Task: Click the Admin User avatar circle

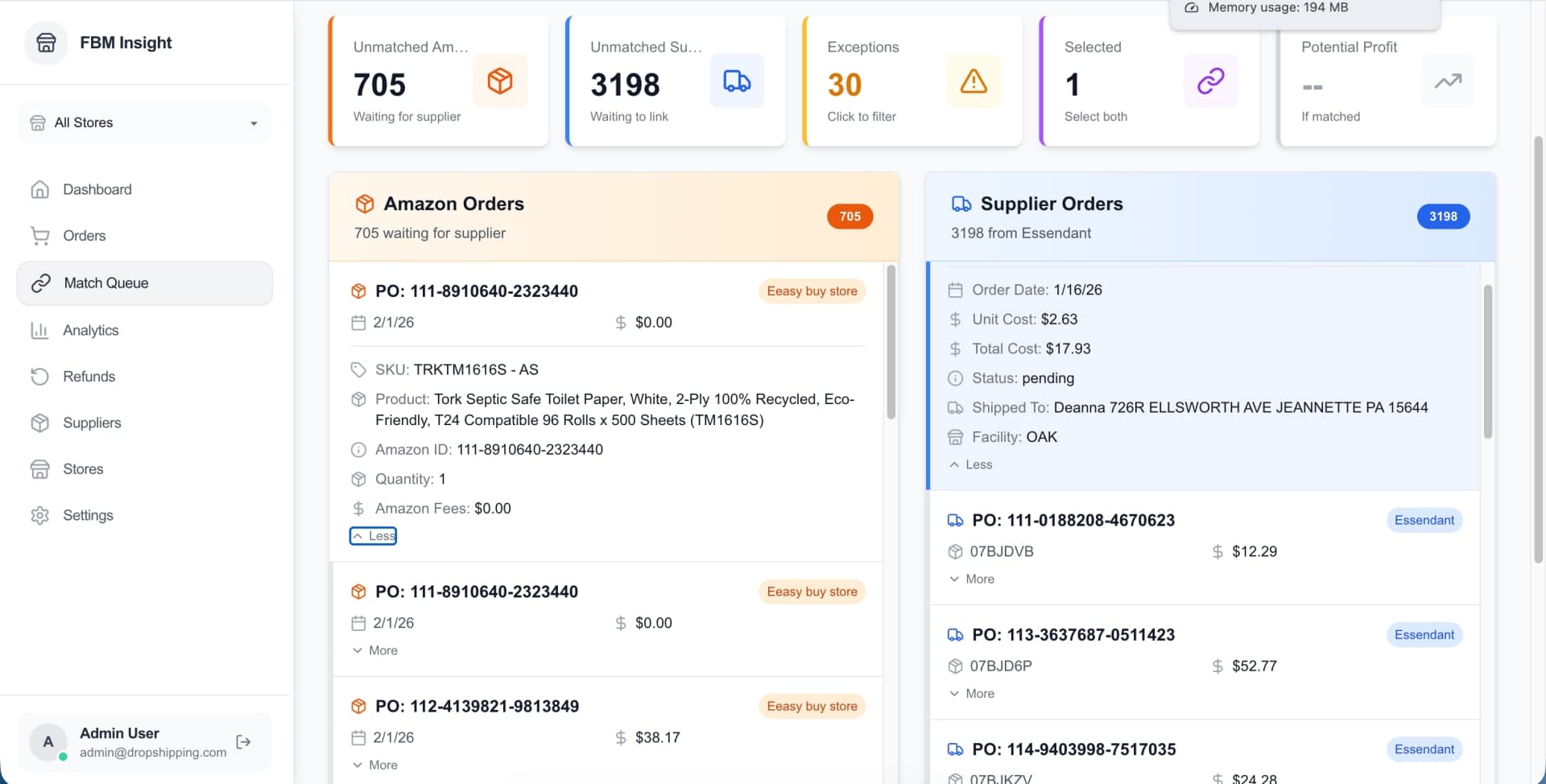Action: [x=48, y=742]
